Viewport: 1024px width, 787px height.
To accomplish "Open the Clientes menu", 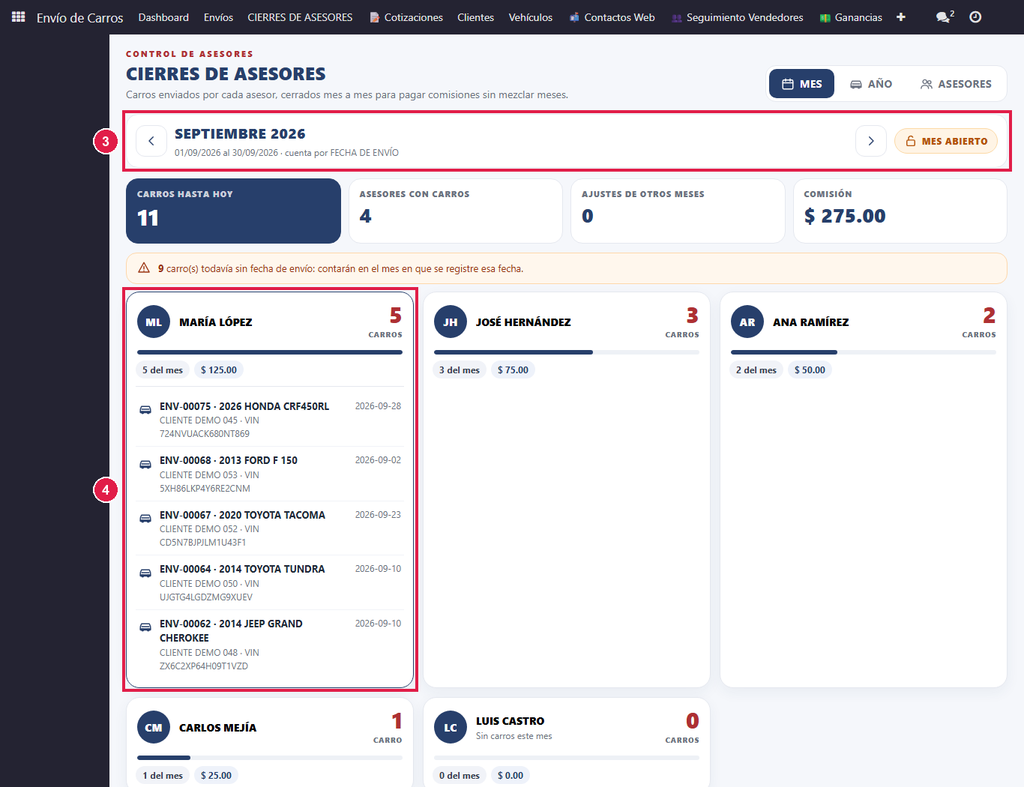I will 475,17.
